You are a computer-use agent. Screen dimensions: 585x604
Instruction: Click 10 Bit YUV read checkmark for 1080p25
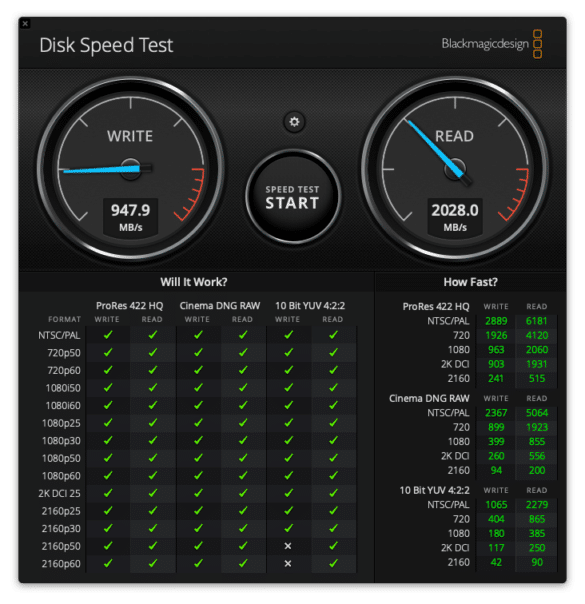(334, 423)
